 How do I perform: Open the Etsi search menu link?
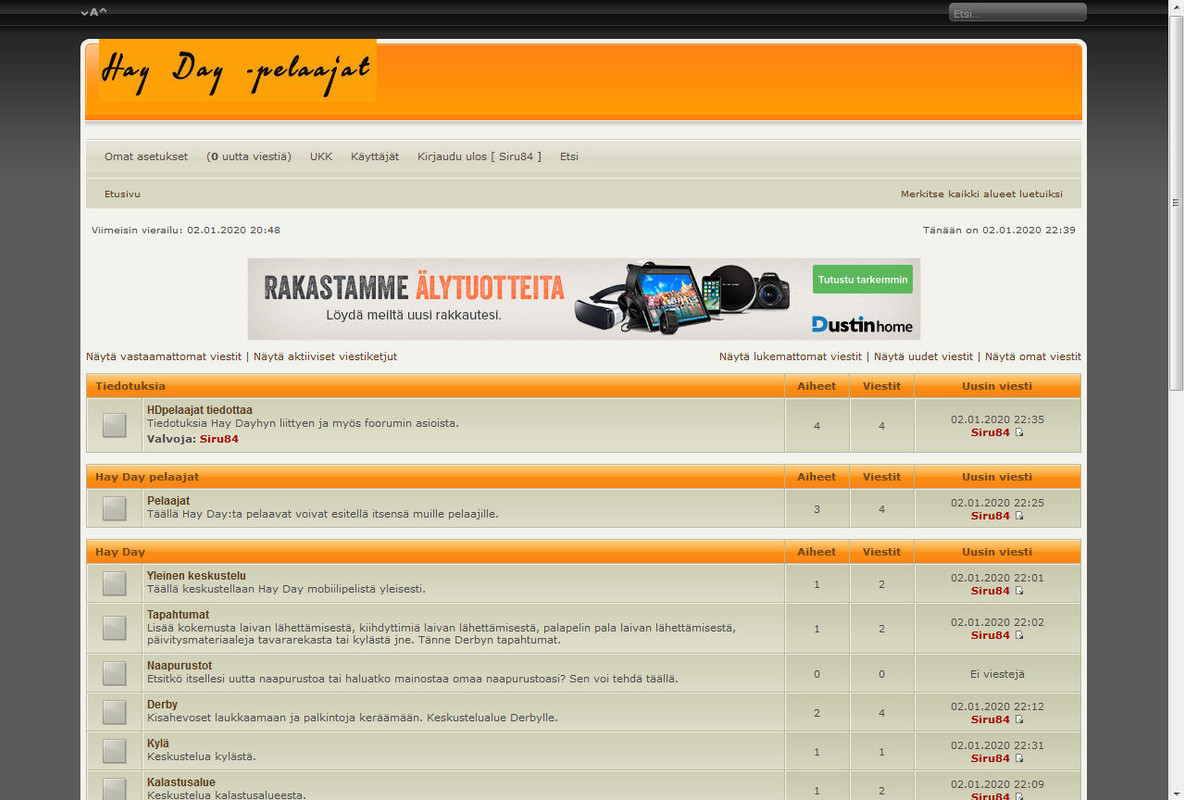click(x=569, y=156)
